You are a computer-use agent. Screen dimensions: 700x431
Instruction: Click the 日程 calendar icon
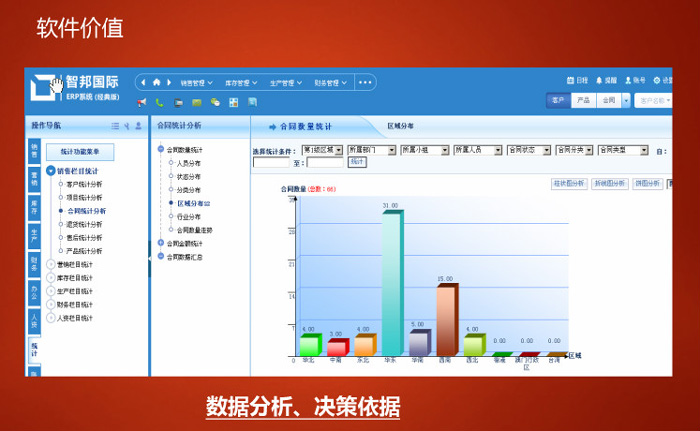pos(570,80)
